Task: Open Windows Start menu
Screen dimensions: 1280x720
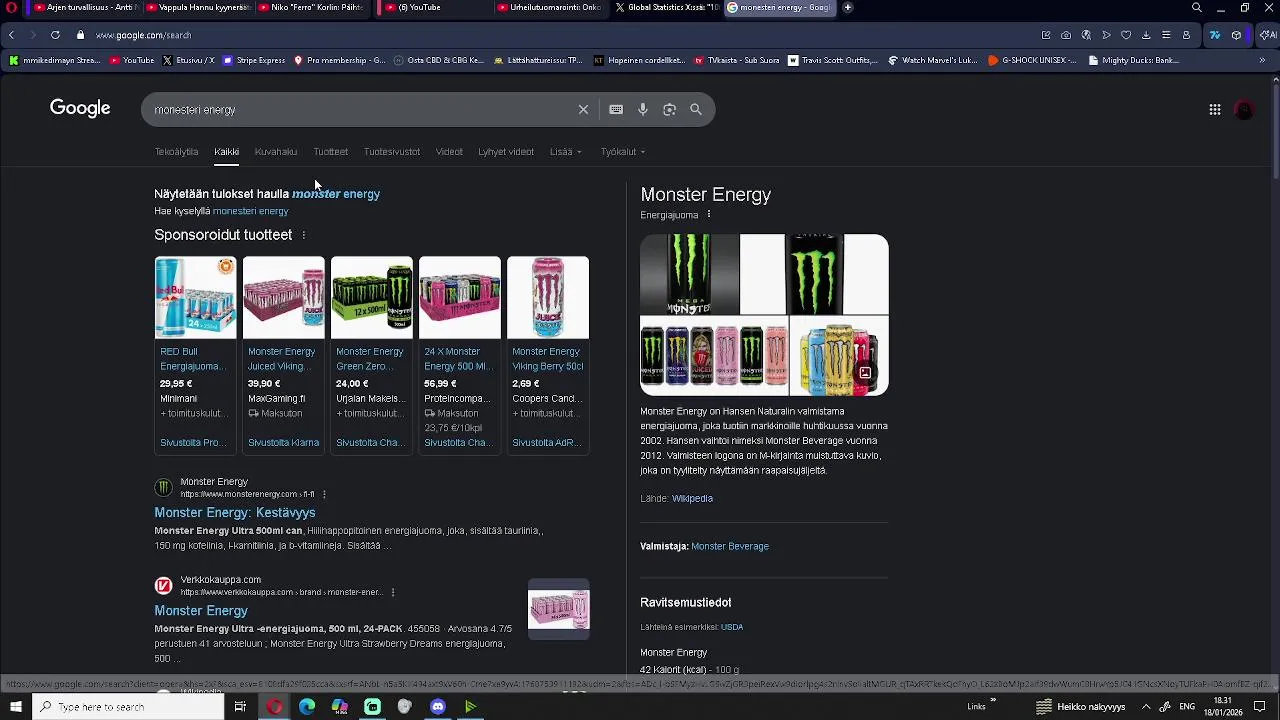Action: pyautogui.click(x=16, y=707)
